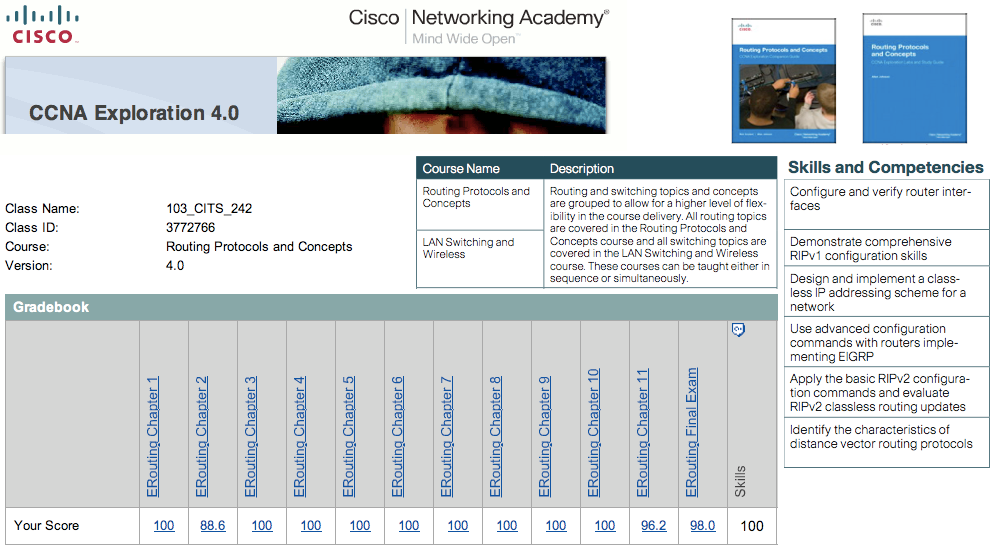Click the Skills badge icon in gradebook header
The image size is (992, 550).
pos(738,330)
